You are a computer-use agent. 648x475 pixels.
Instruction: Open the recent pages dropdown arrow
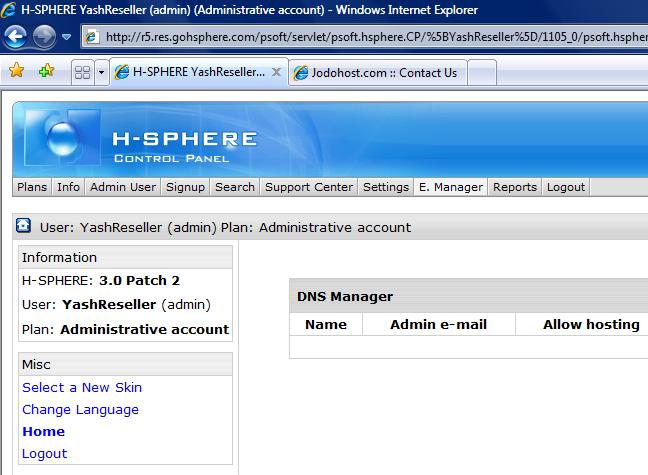tap(66, 37)
